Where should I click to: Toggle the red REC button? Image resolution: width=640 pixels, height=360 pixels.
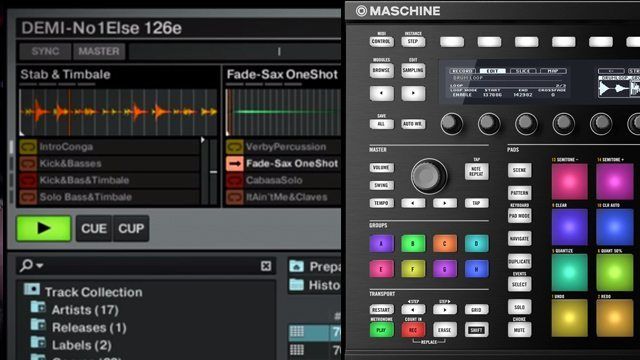(x=413, y=330)
